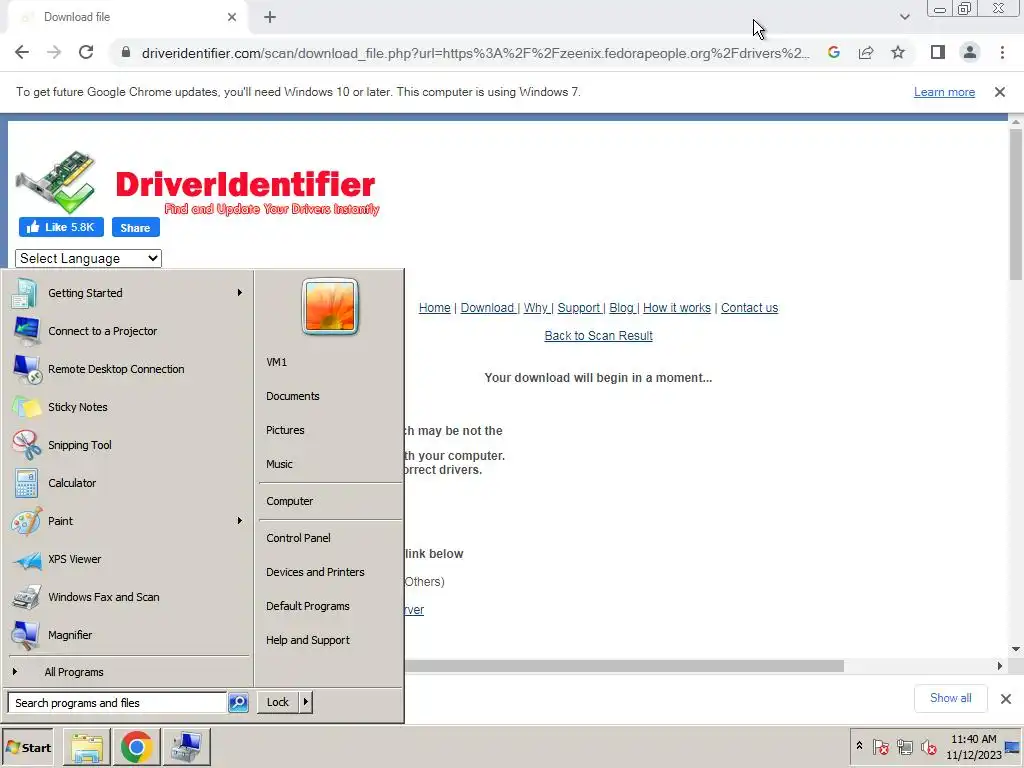The width and height of the screenshot is (1024, 768).
Task: Click the Chrome taskbar icon
Action: [x=136, y=747]
